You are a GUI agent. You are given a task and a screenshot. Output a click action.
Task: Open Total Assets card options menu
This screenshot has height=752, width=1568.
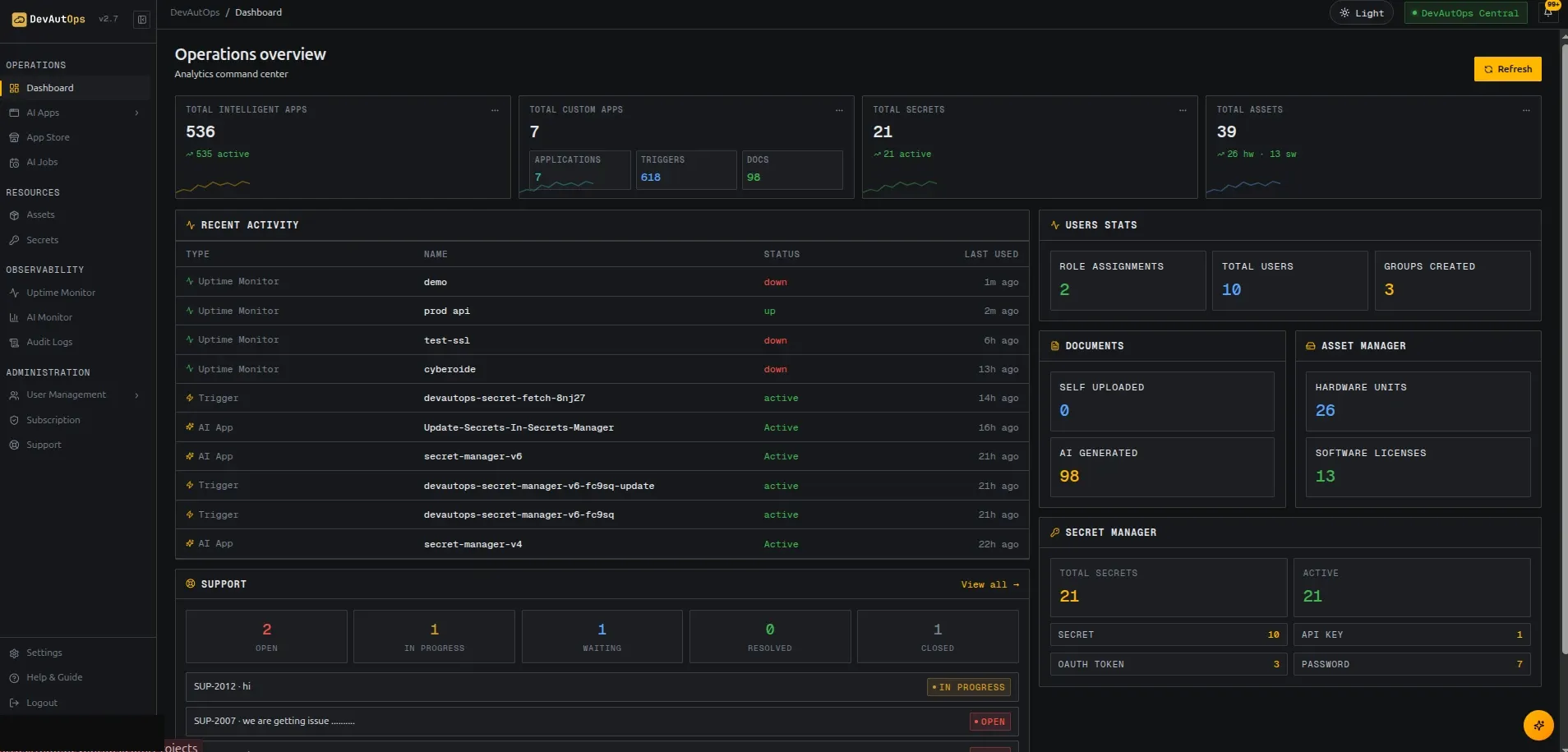click(1526, 110)
